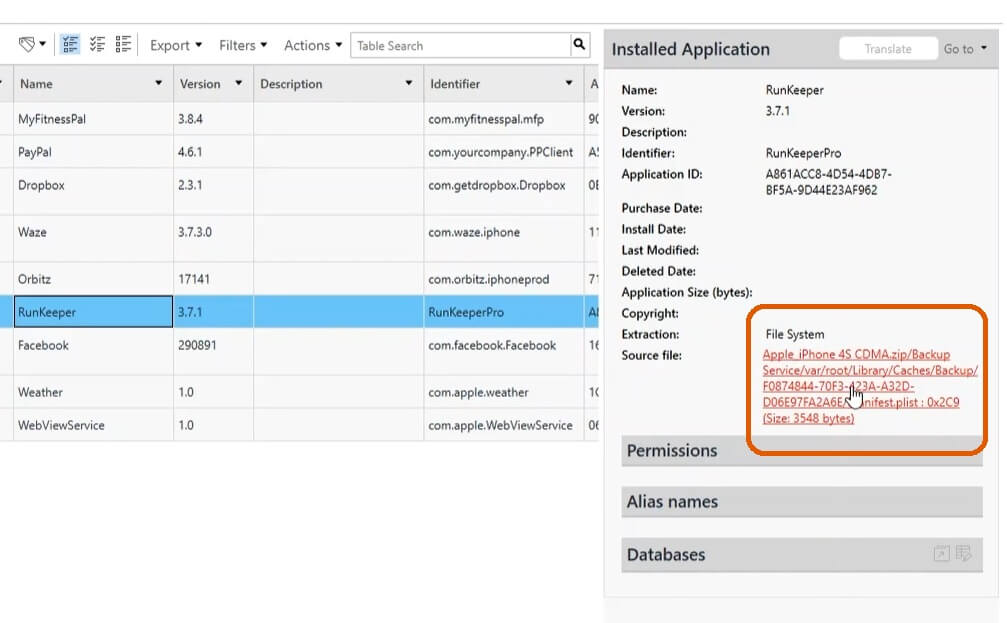Viewport: 1007px width, 623px height.
Task: Open the Version column filter arrow
Action: coord(238,84)
